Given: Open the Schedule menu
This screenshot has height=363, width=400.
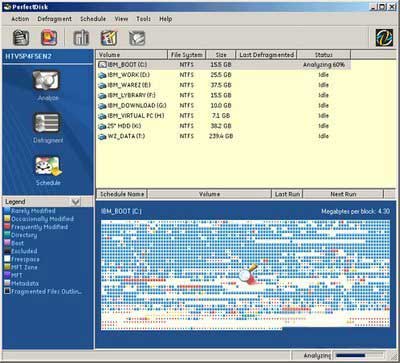Looking at the screenshot, I should tap(93, 19).
